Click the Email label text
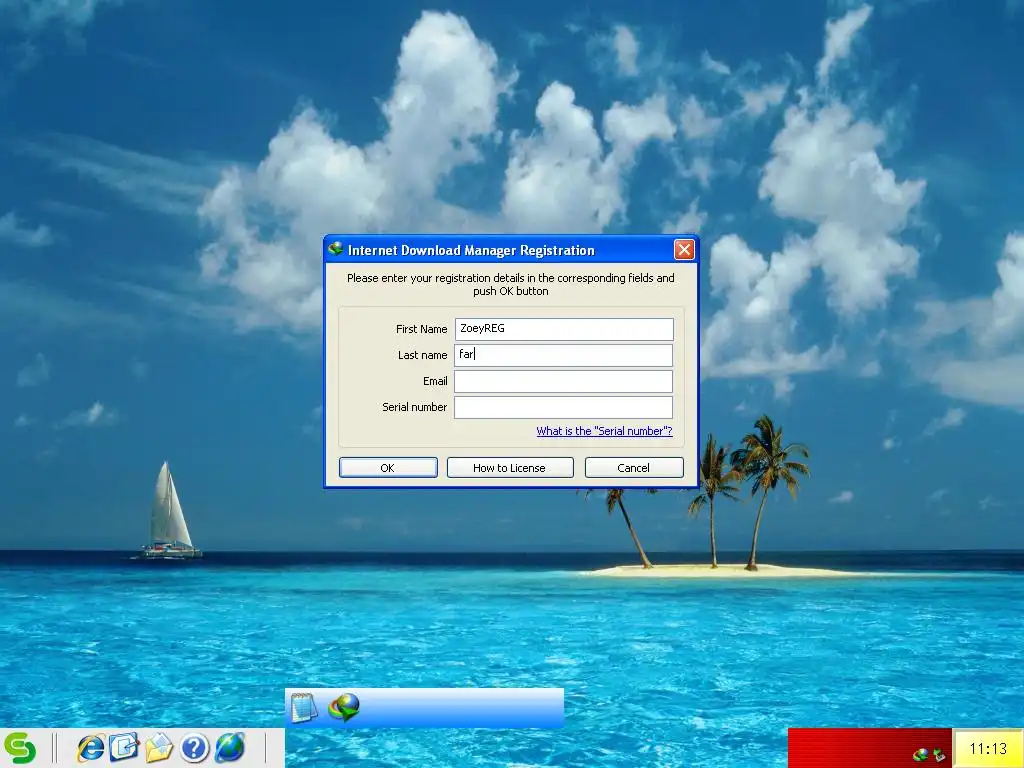Viewport: 1024px width, 768px height. [435, 381]
